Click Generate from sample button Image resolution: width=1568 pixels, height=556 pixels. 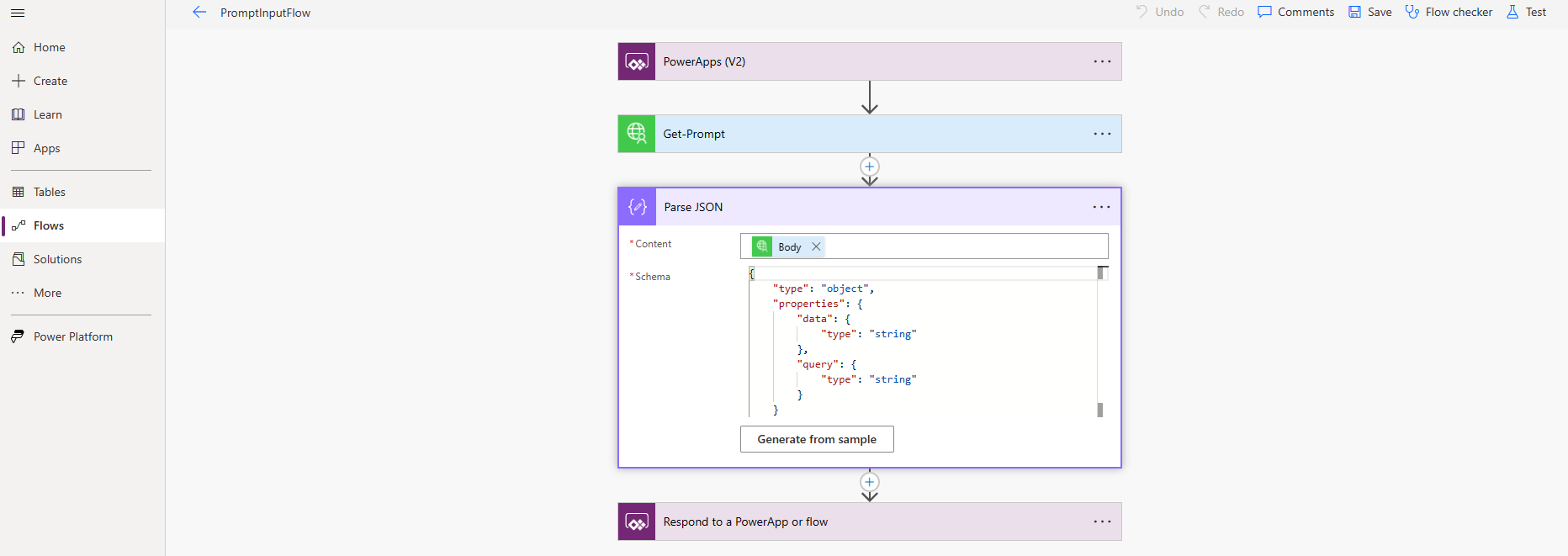click(817, 439)
